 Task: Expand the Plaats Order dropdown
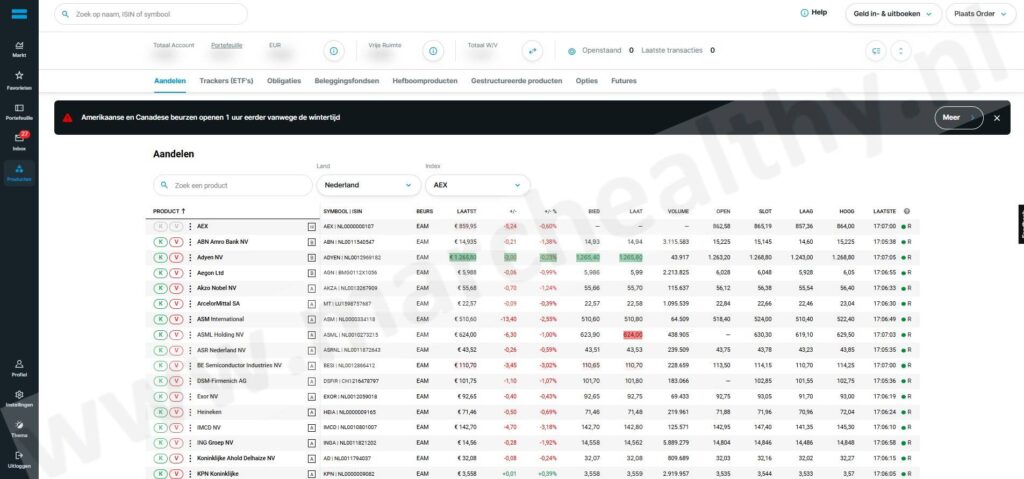pos(980,14)
